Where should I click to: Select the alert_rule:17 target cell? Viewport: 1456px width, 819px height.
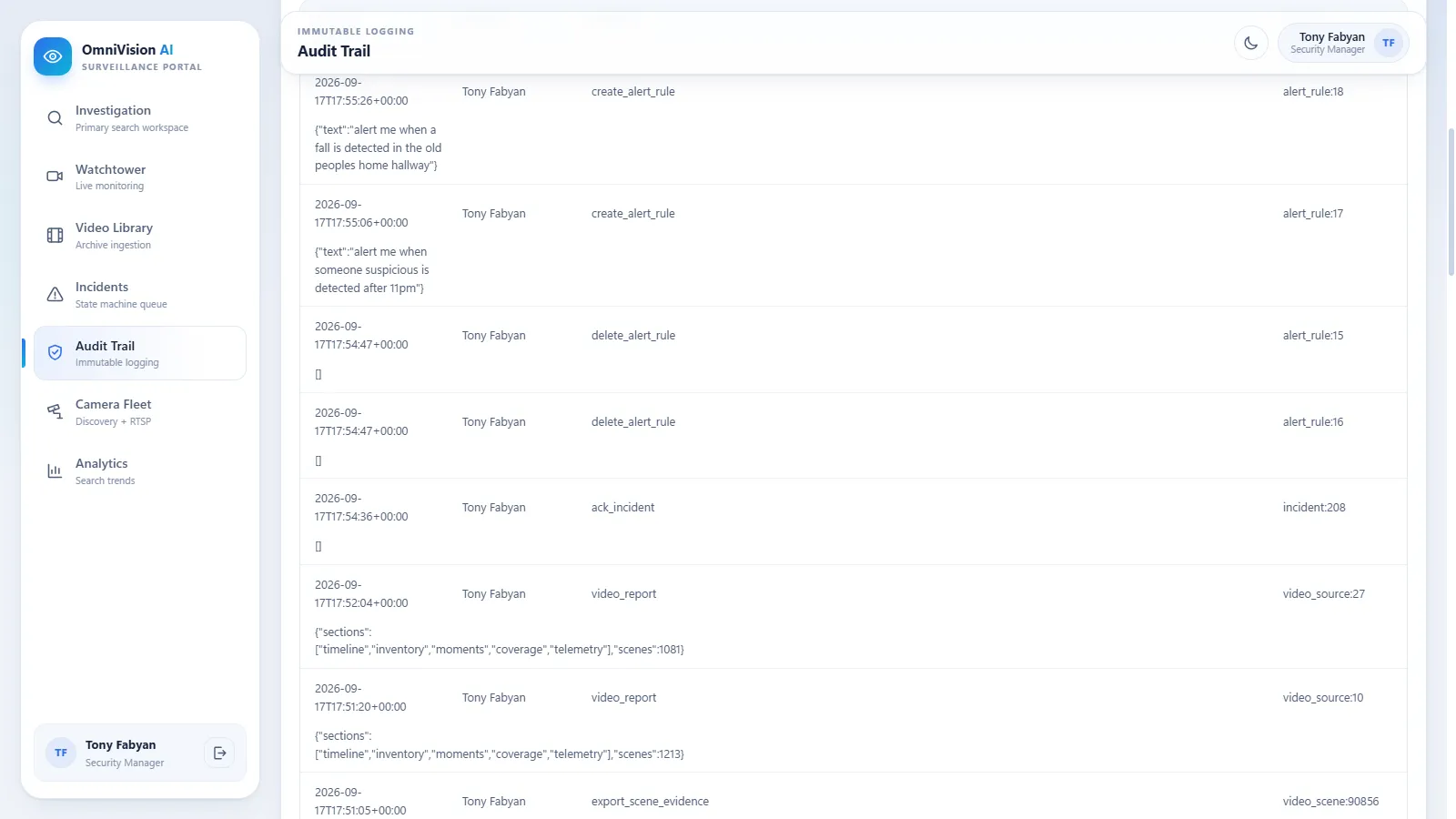(1313, 214)
